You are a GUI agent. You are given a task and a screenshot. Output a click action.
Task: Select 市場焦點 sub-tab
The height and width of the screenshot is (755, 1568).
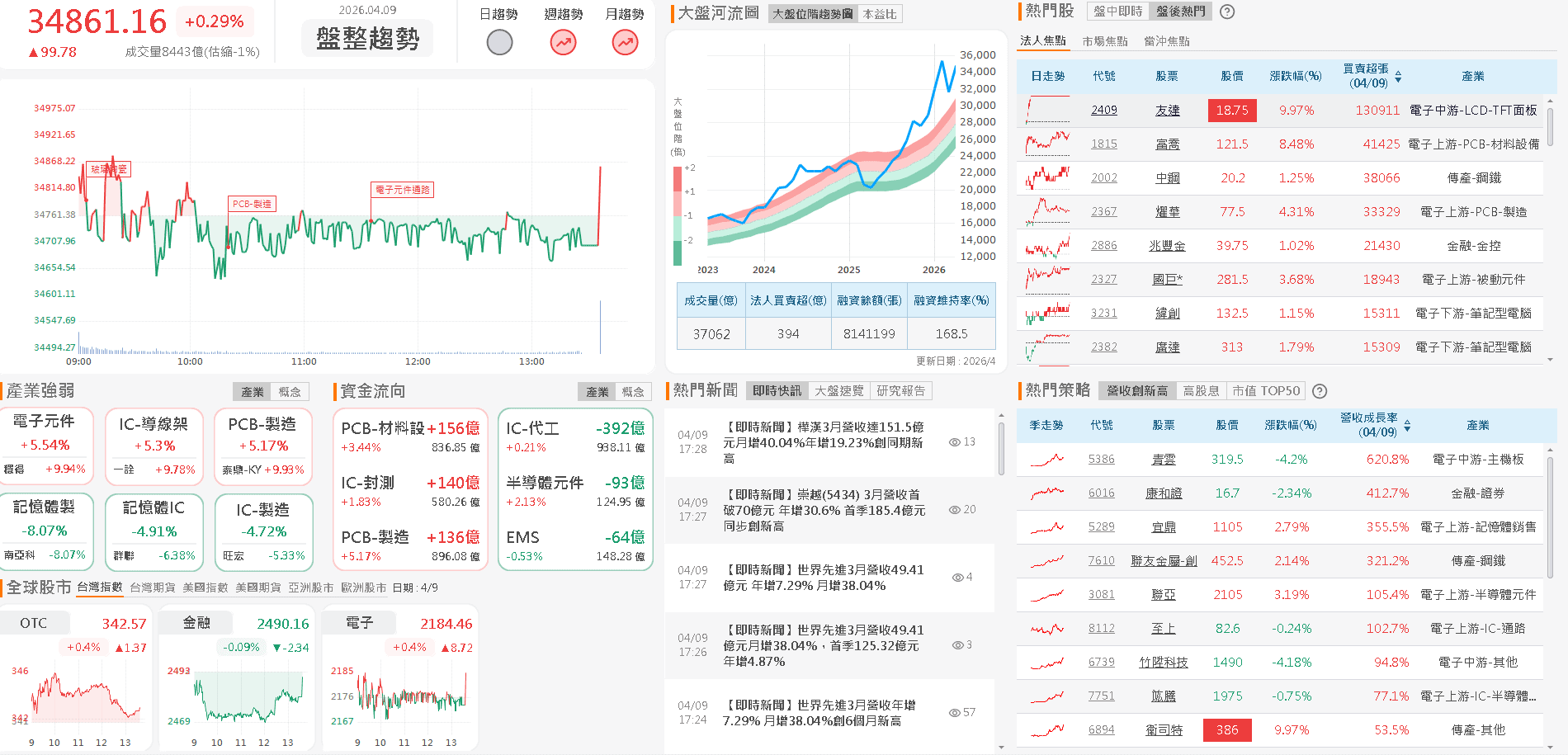pyautogui.click(x=1105, y=41)
